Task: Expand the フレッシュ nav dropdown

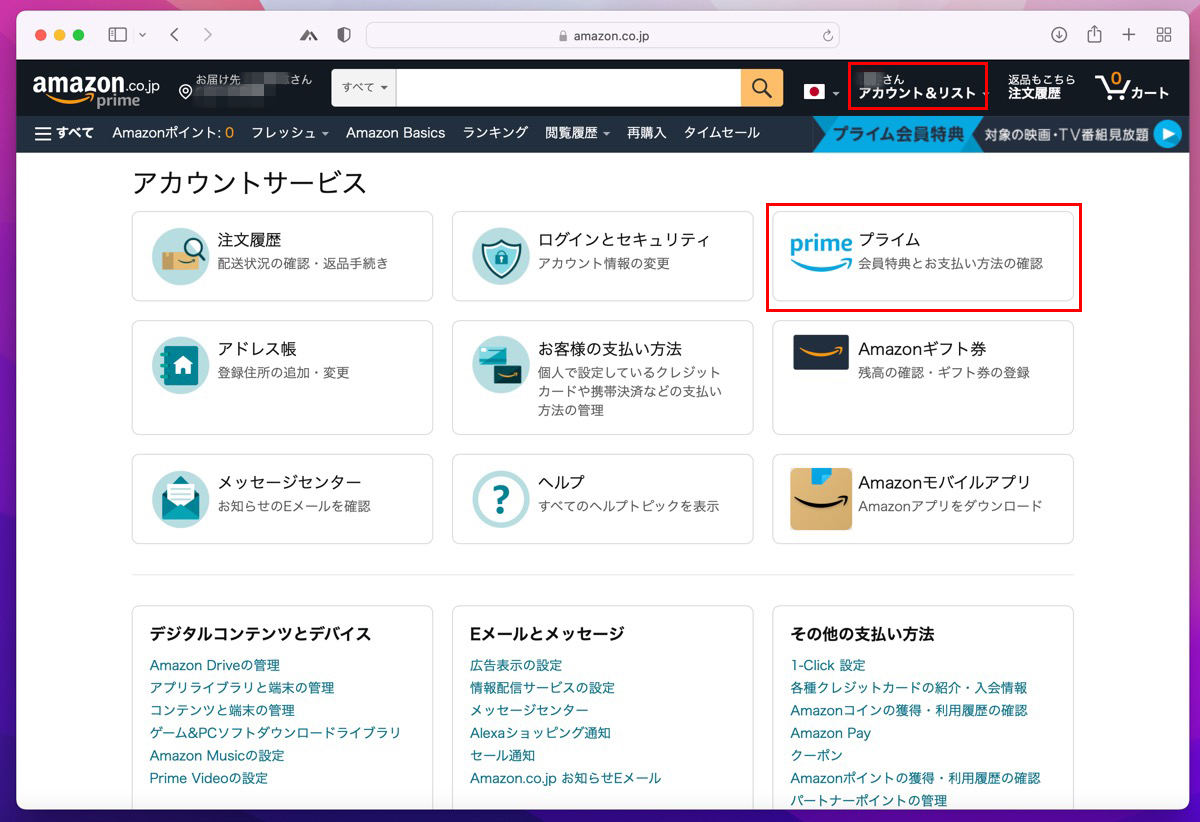Action: (289, 133)
